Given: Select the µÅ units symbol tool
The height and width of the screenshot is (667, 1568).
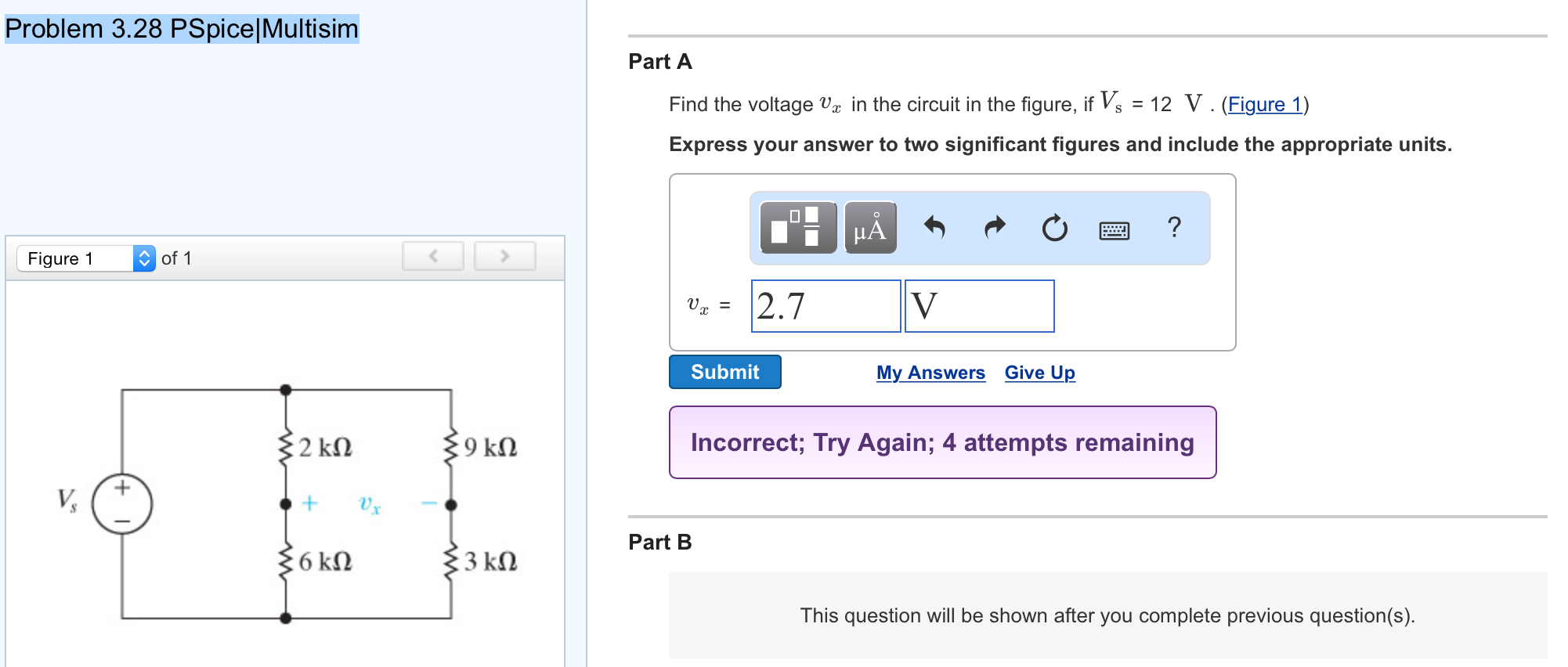Looking at the screenshot, I should pos(869,228).
